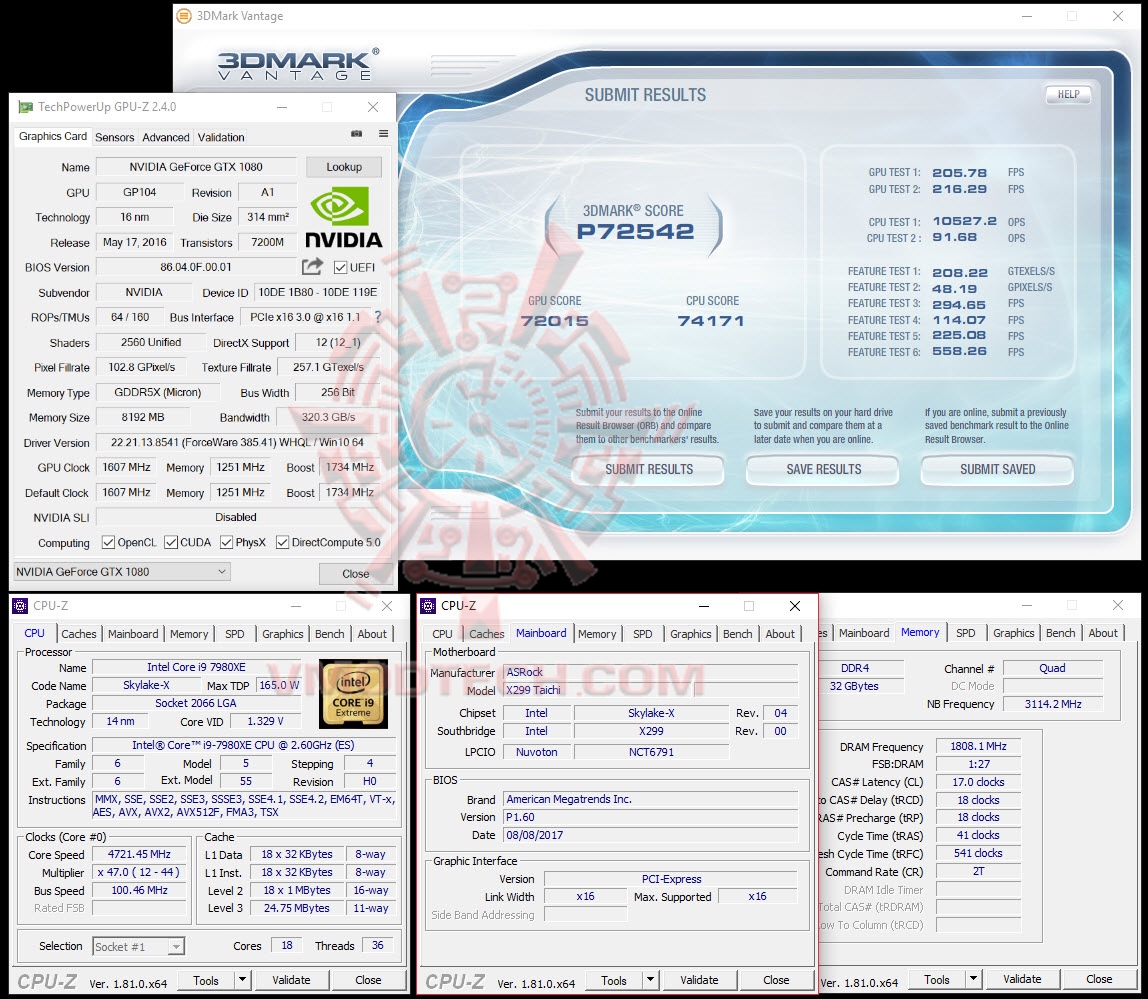Click Validate in left CPU-Z window
This screenshot has height=999, width=1148.
291,980
